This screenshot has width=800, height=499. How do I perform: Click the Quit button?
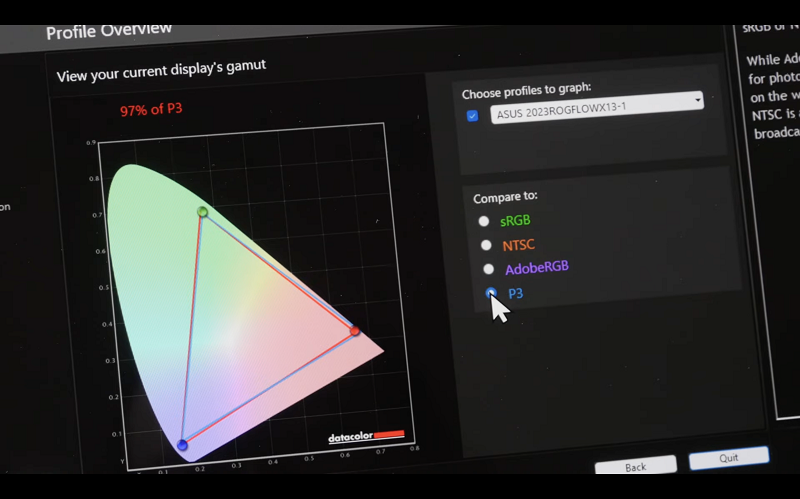click(729, 458)
